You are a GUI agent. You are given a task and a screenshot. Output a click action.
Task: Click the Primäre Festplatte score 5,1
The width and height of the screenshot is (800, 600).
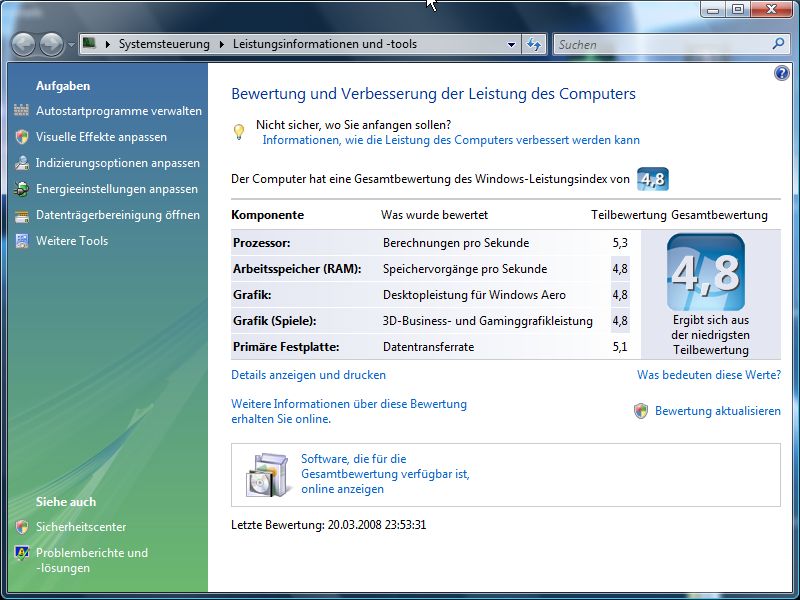[620, 347]
